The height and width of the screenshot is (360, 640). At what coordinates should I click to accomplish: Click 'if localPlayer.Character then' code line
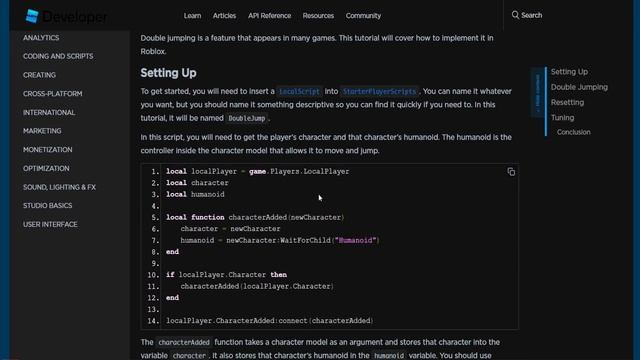226,275
